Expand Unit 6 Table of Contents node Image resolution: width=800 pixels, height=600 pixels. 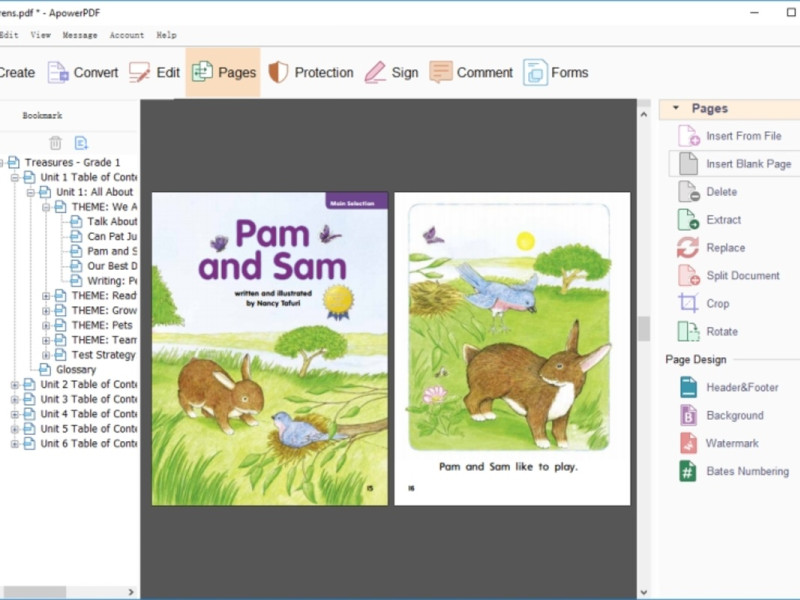[15, 444]
